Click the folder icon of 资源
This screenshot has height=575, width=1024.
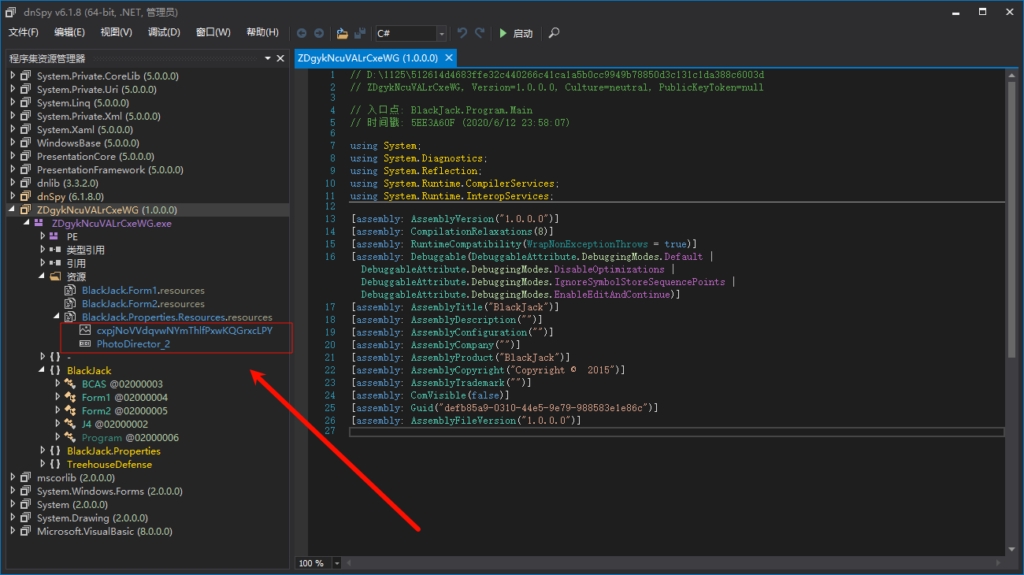(x=56, y=276)
